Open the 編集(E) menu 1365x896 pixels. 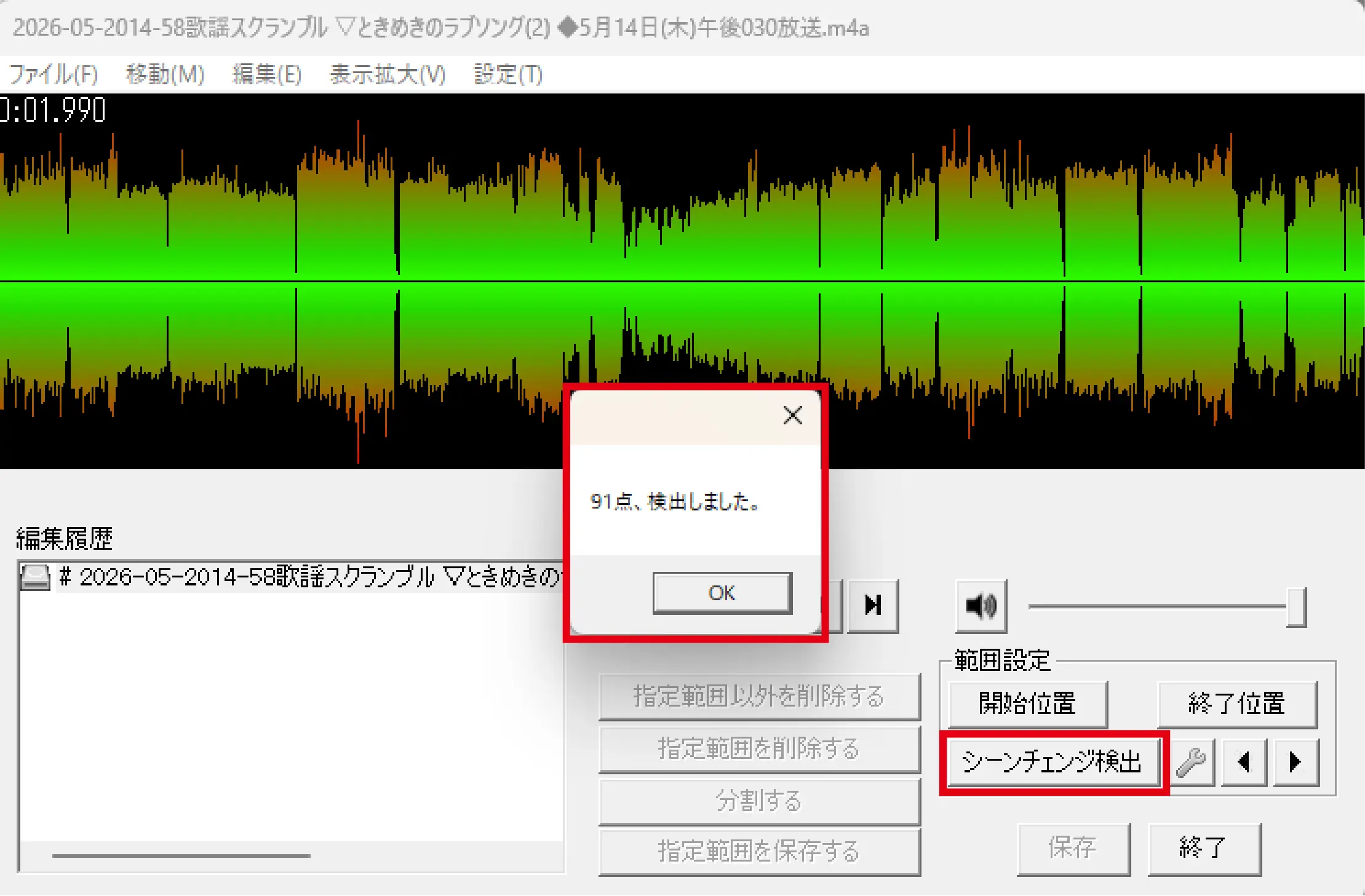267,74
